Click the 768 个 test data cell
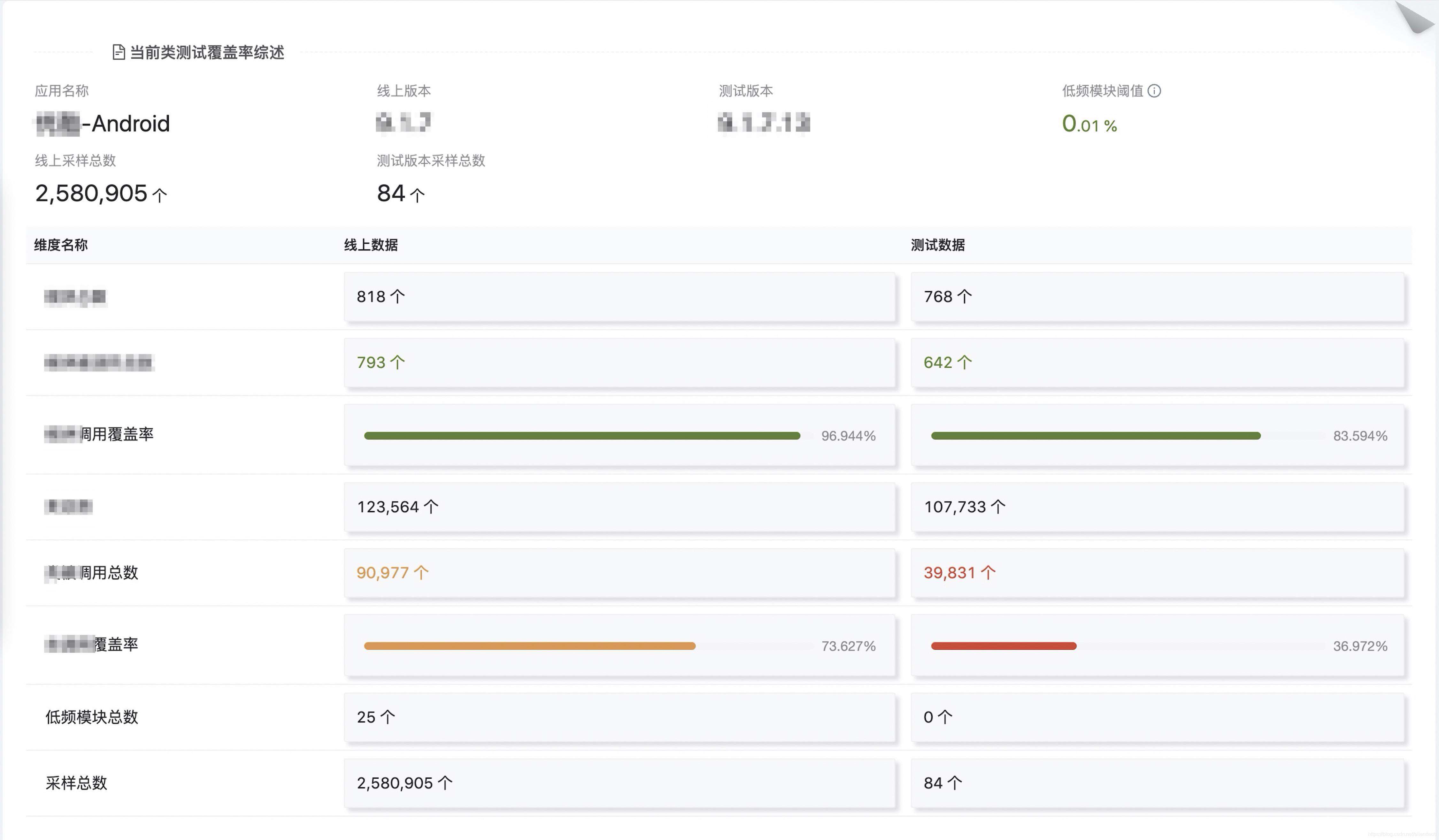1439x840 pixels. [x=1158, y=297]
